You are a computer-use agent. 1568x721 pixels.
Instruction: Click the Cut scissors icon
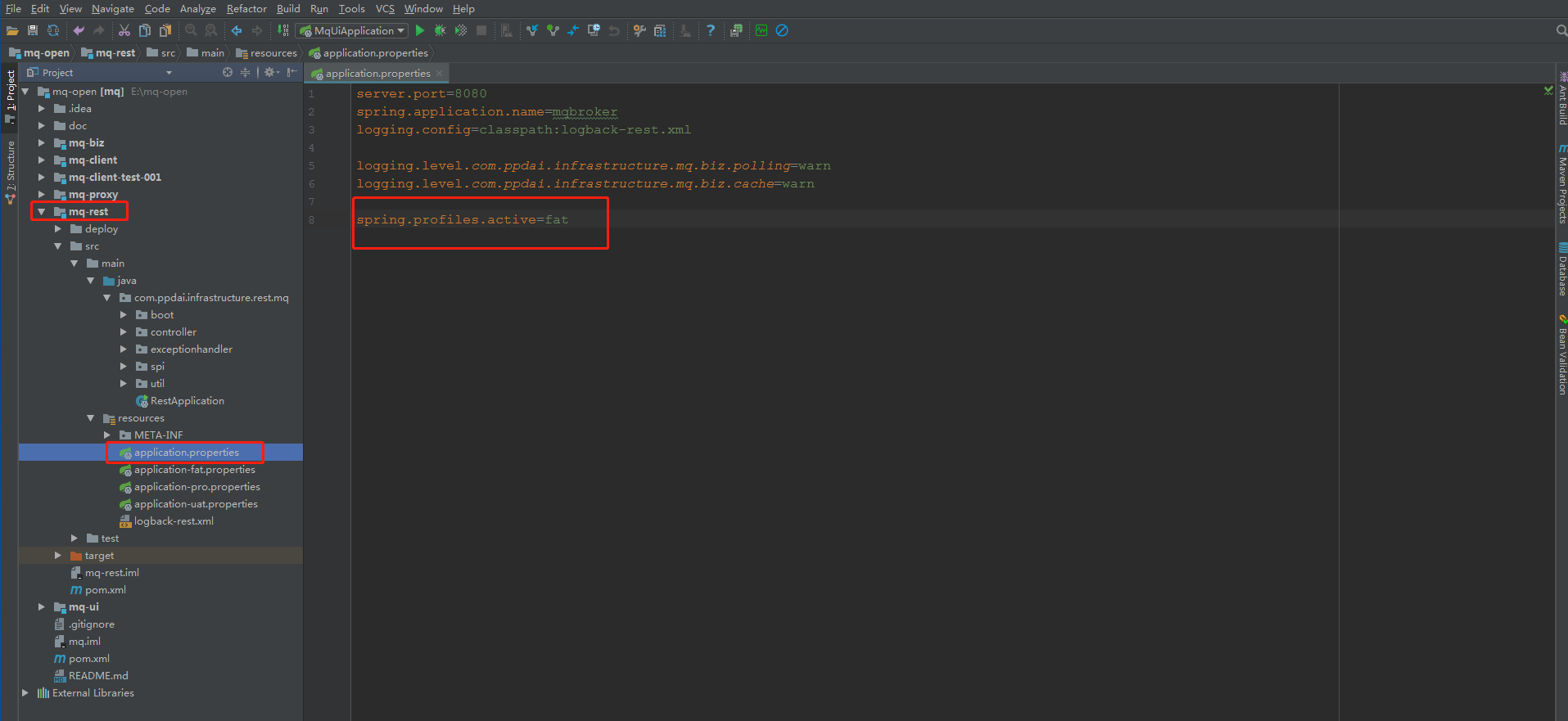[x=124, y=30]
